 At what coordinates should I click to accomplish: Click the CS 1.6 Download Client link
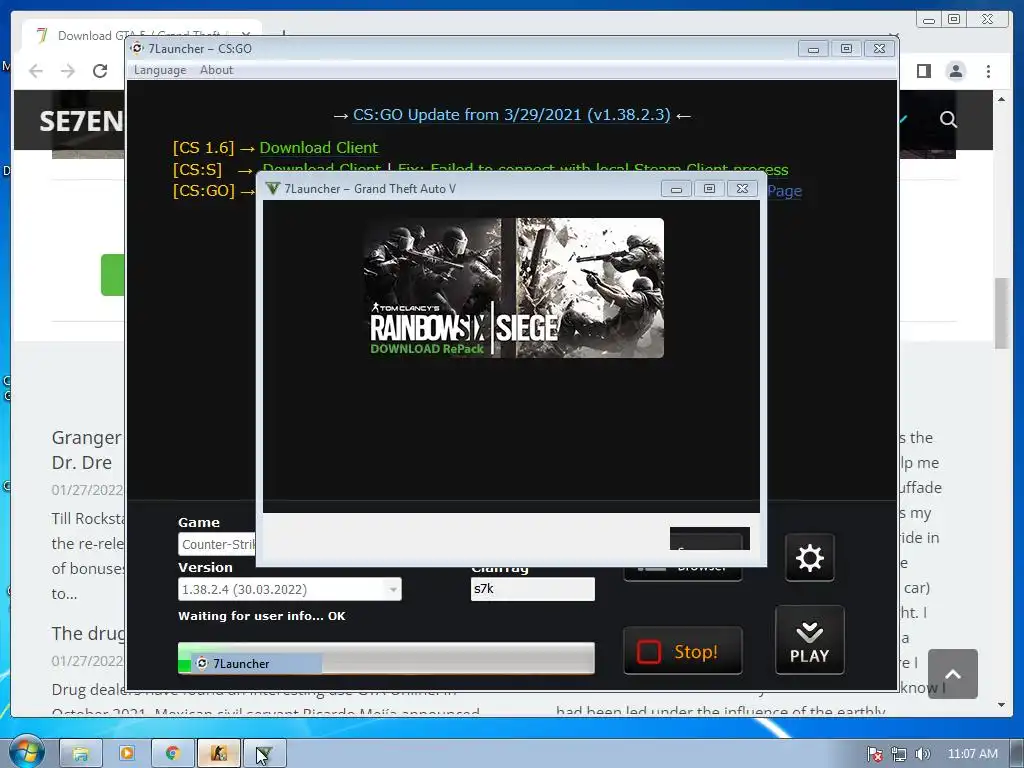tap(319, 148)
